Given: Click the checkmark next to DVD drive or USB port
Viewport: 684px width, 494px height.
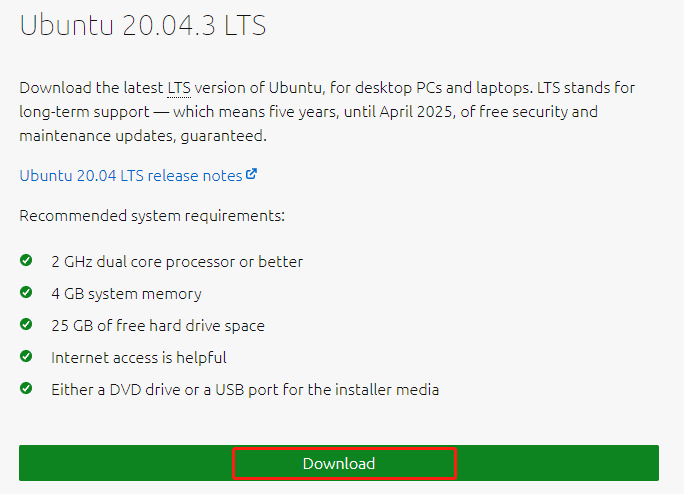Looking at the screenshot, I should (x=27, y=389).
